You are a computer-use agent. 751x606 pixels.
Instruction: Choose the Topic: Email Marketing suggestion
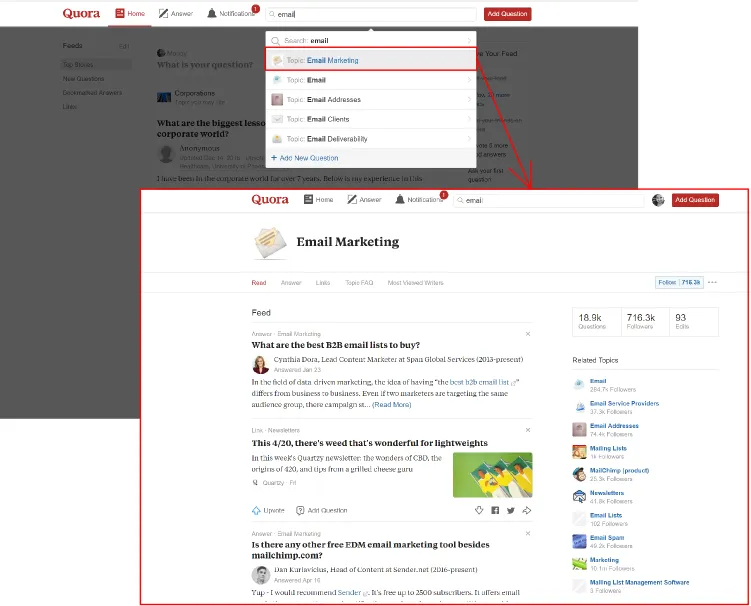coord(371,60)
